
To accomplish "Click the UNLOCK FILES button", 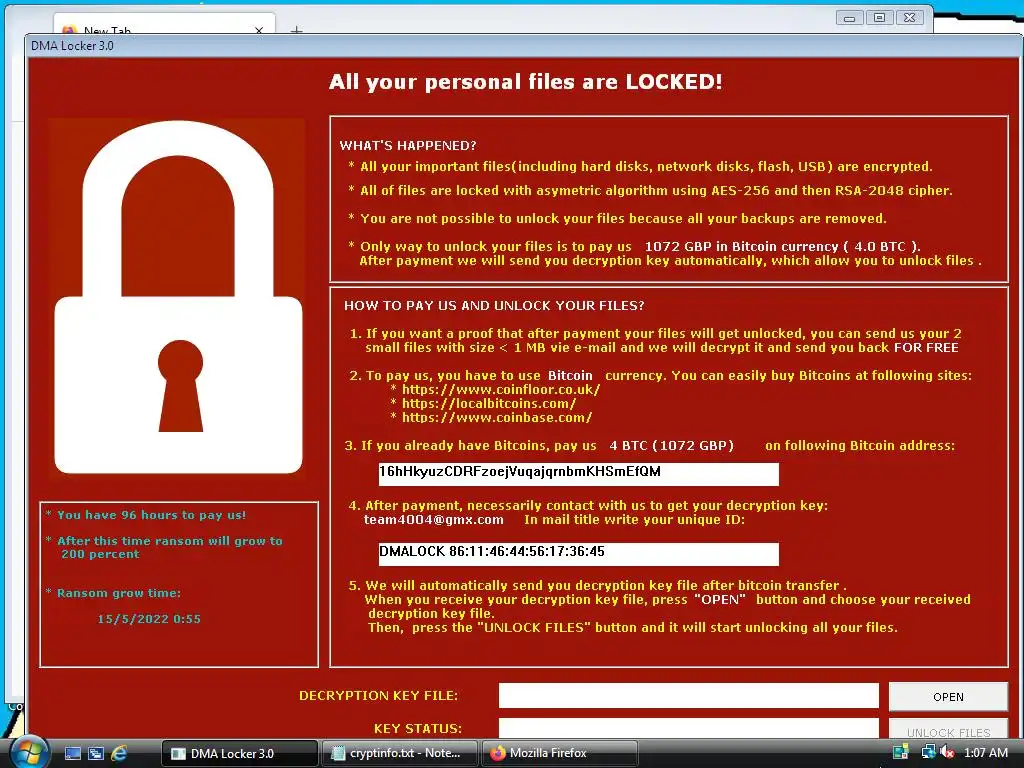I will pos(948,730).
